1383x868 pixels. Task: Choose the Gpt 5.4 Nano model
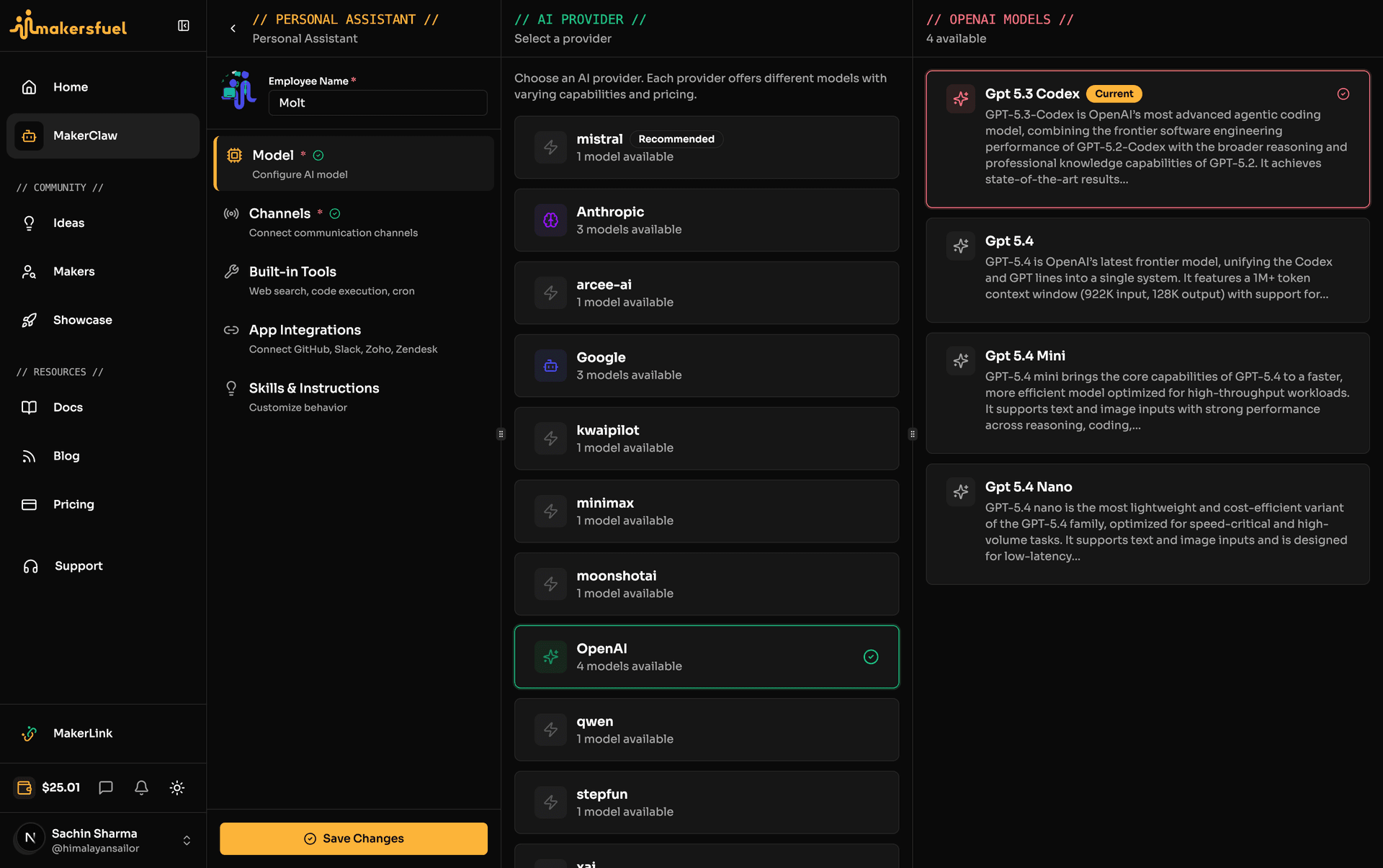point(1147,524)
